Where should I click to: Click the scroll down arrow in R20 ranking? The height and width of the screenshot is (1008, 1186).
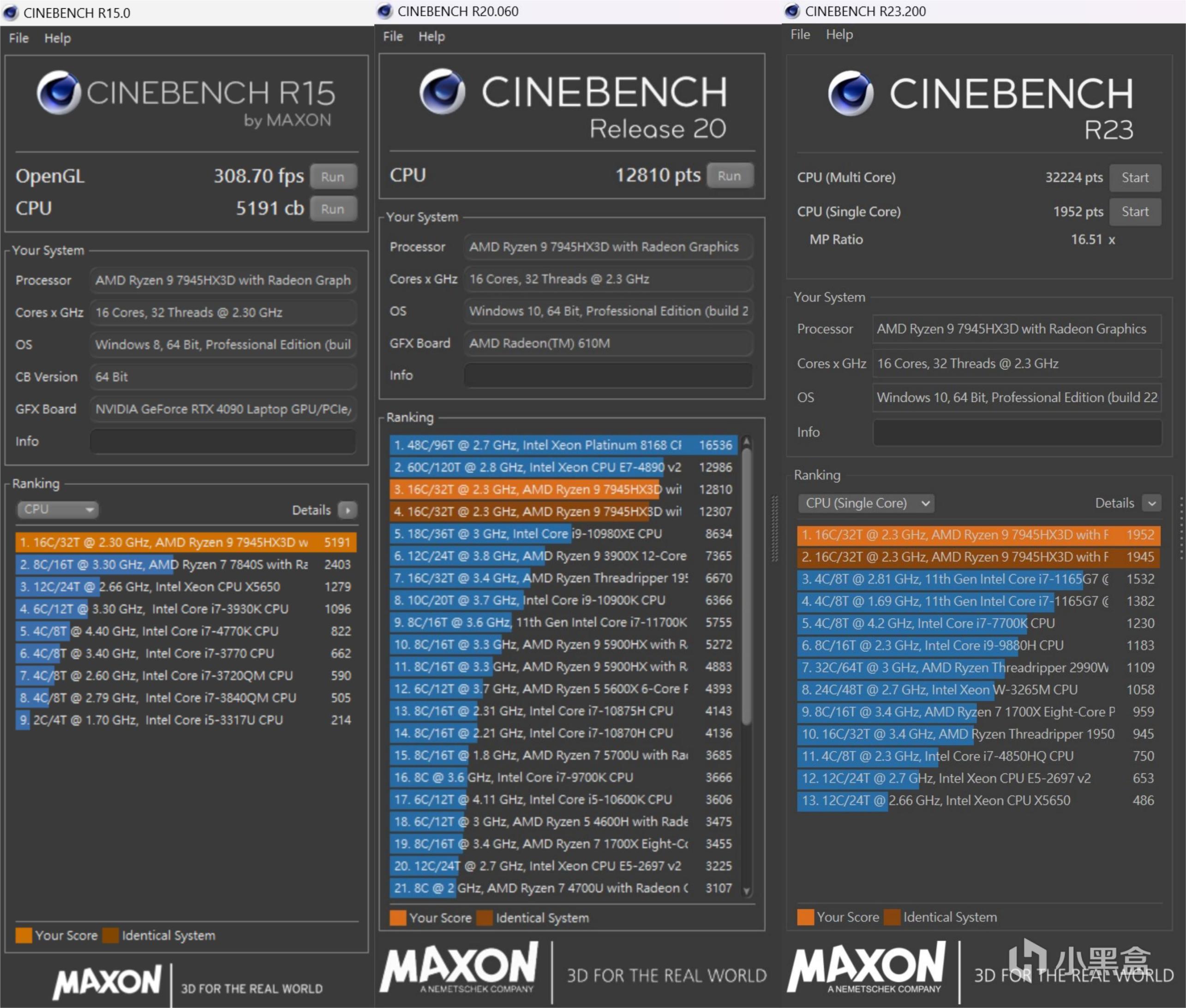(x=746, y=890)
